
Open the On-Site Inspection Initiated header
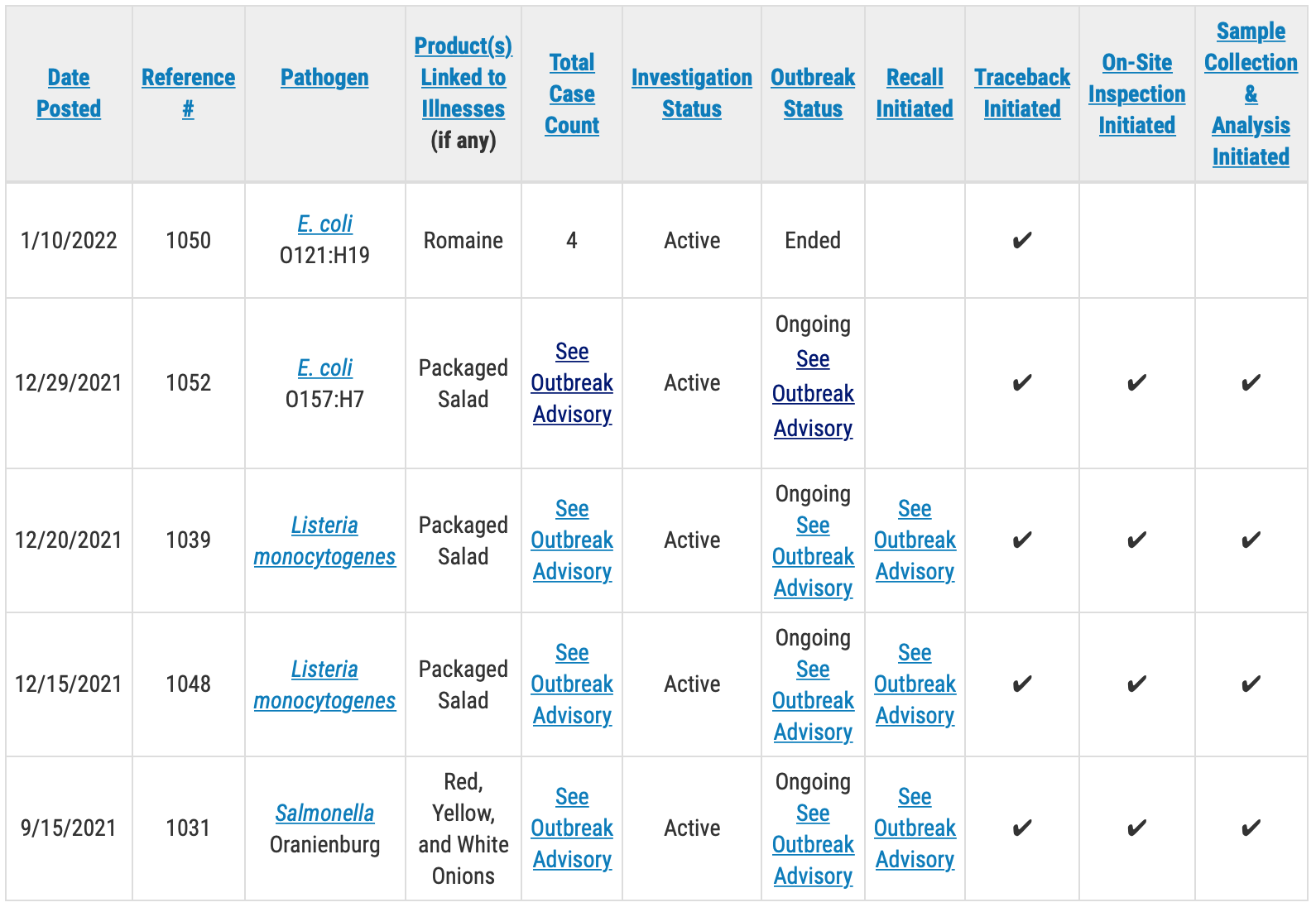coord(1136,94)
